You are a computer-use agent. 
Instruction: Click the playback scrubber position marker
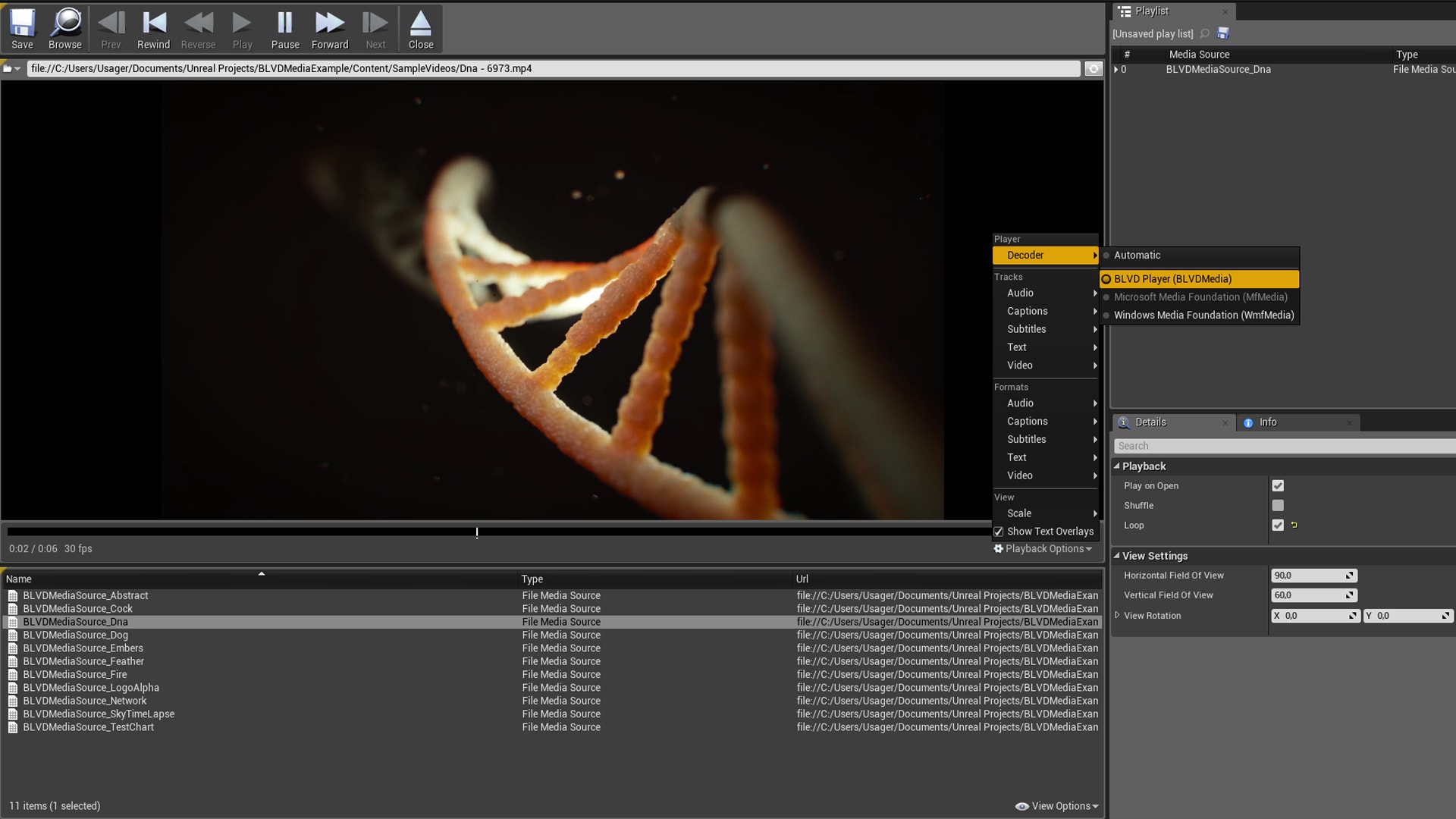pyautogui.click(x=477, y=532)
